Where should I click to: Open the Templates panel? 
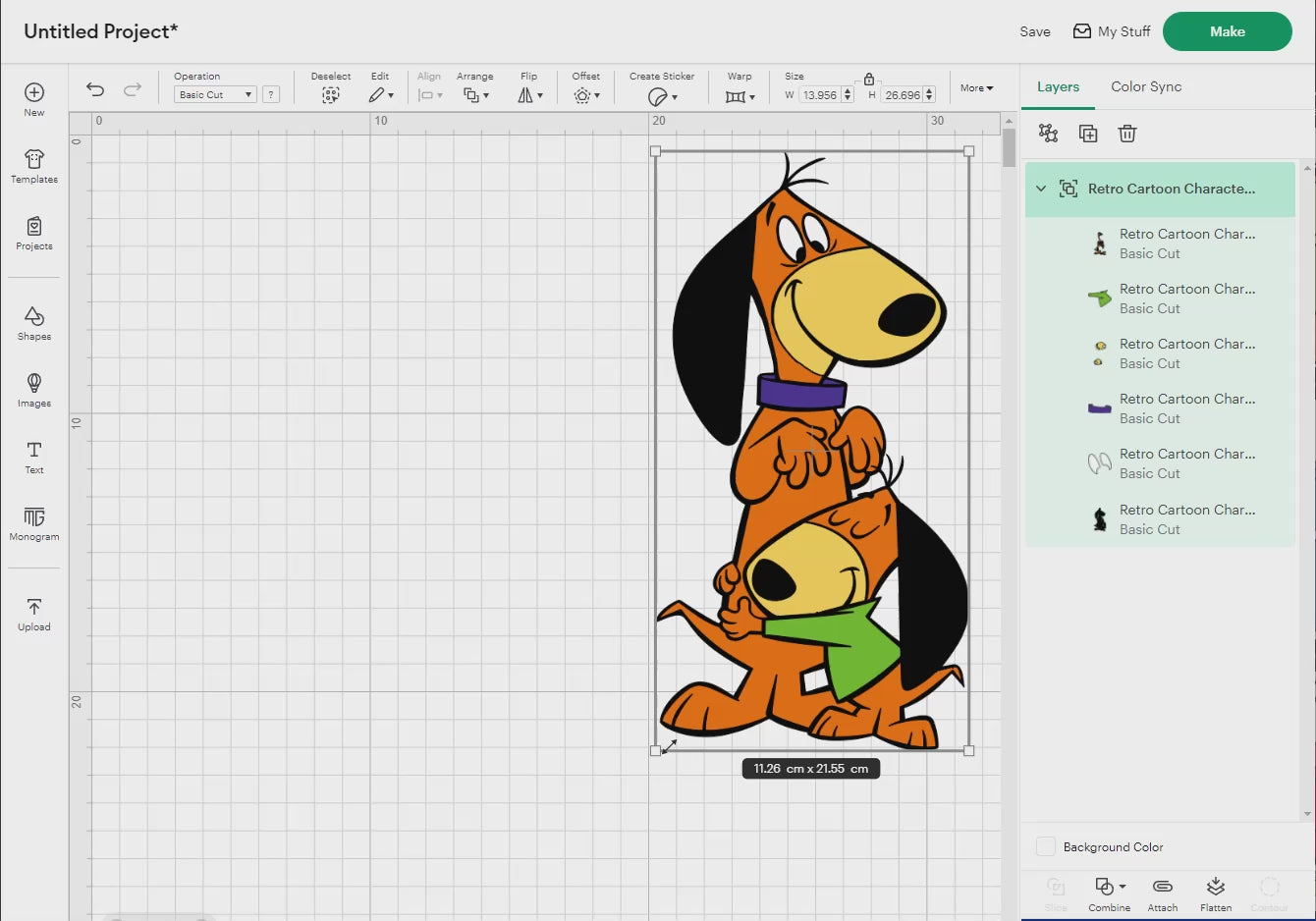coord(34,166)
